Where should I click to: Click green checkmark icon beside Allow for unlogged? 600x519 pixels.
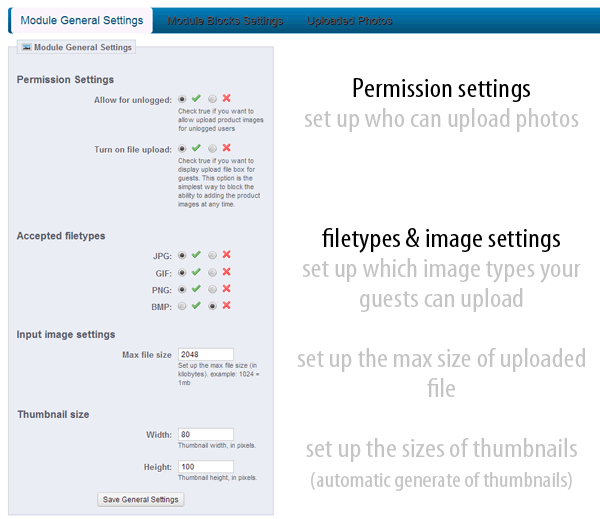tap(197, 99)
